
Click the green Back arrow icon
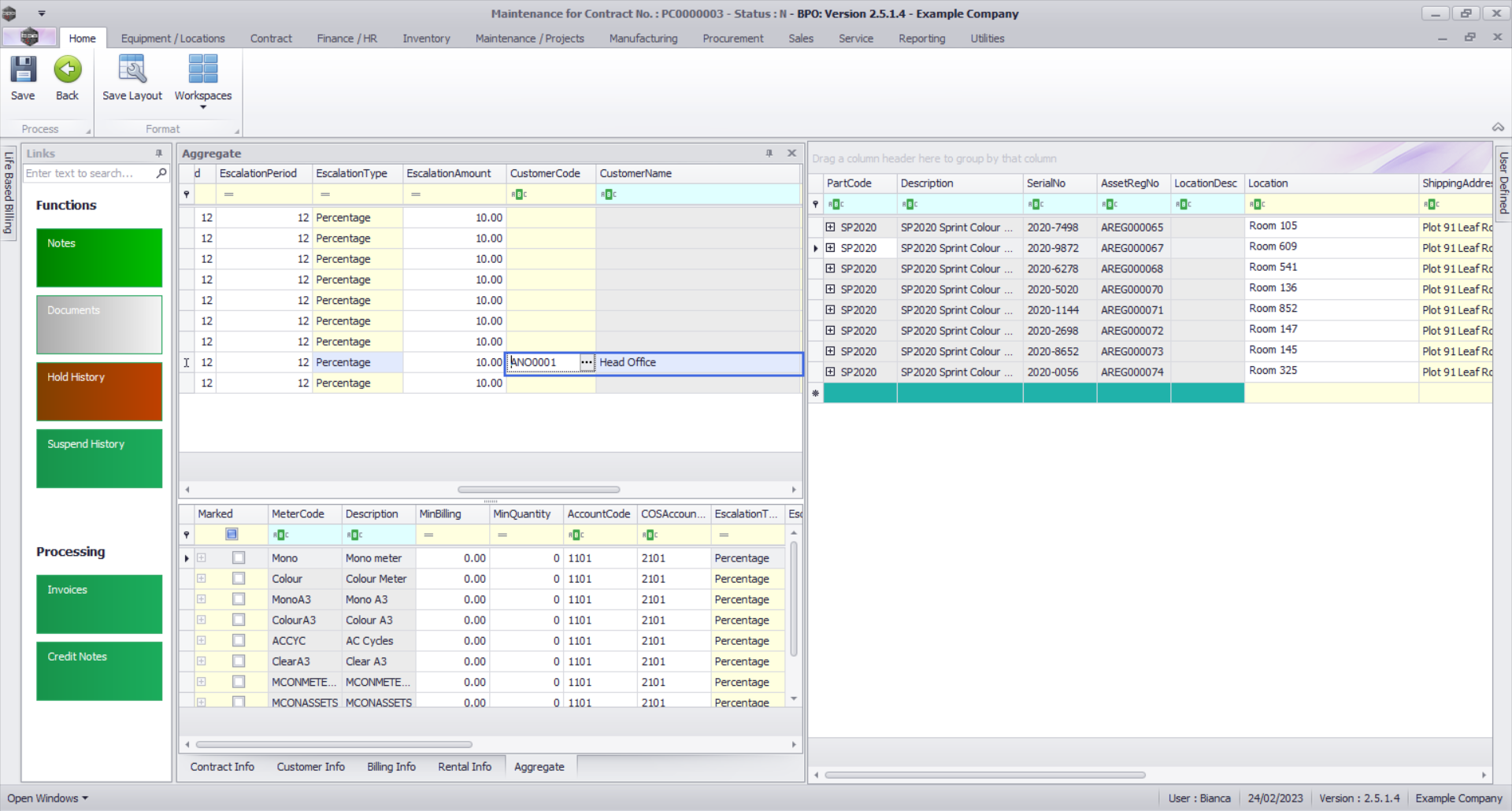(67, 70)
